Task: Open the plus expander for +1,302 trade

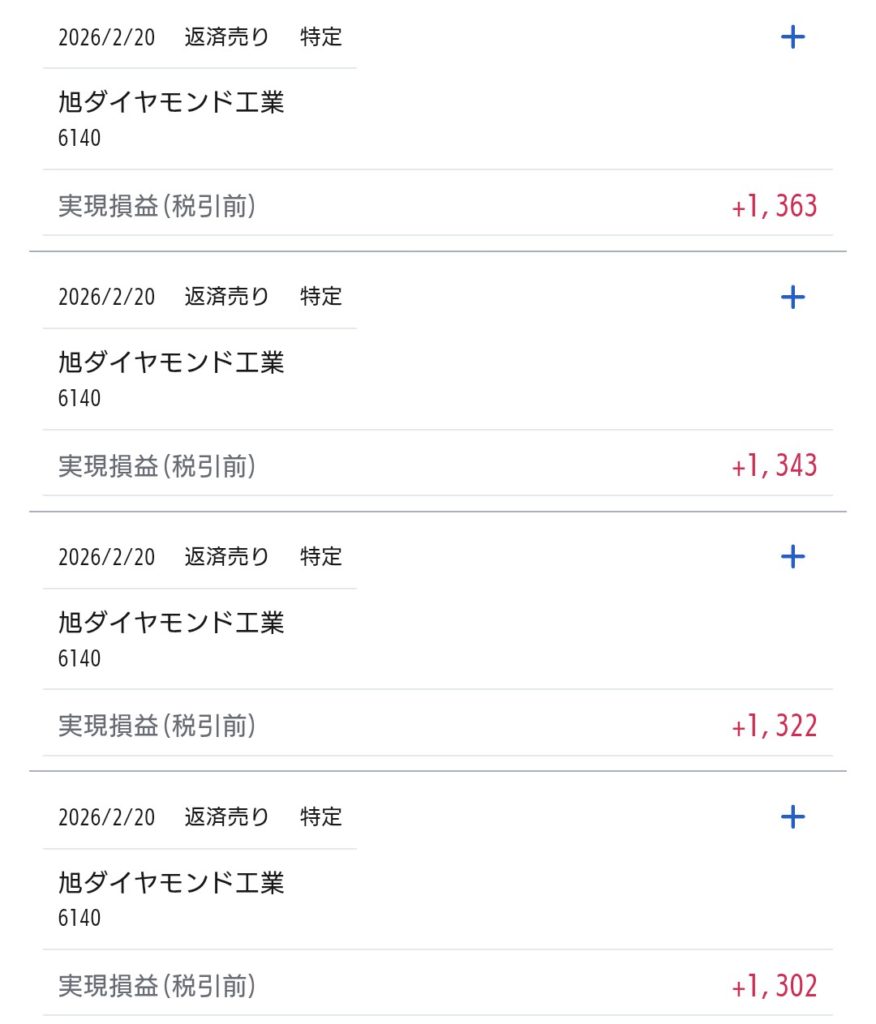Action: (792, 817)
